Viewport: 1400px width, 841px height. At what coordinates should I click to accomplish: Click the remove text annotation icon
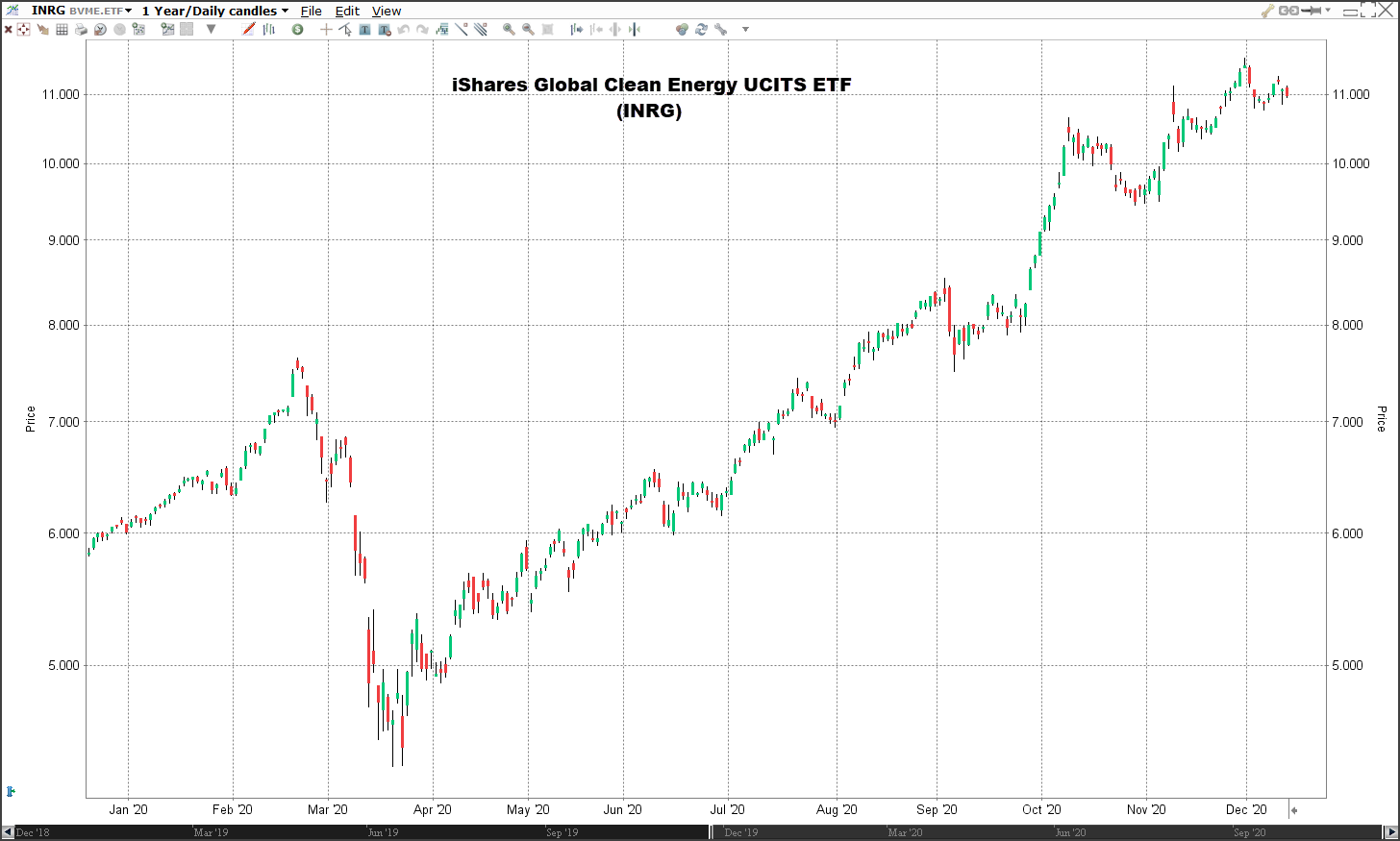(x=385, y=30)
